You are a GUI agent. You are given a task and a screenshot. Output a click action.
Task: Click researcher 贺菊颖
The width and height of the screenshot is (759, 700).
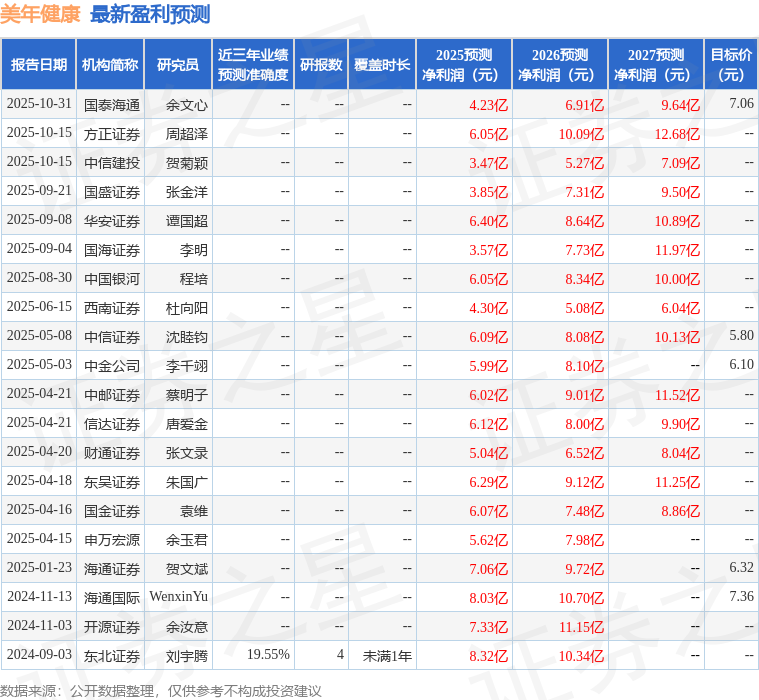(x=187, y=163)
